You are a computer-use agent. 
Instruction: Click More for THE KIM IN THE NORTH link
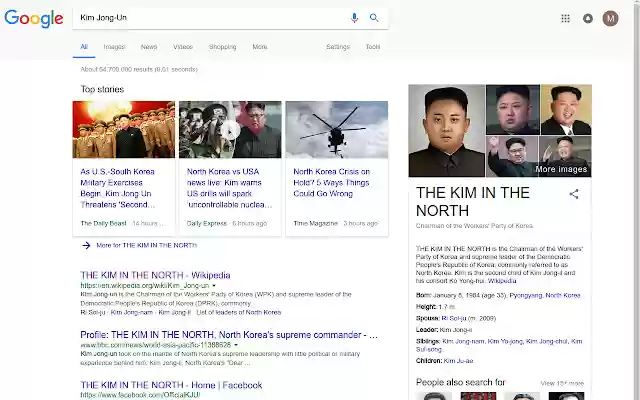(x=147, y=245)
